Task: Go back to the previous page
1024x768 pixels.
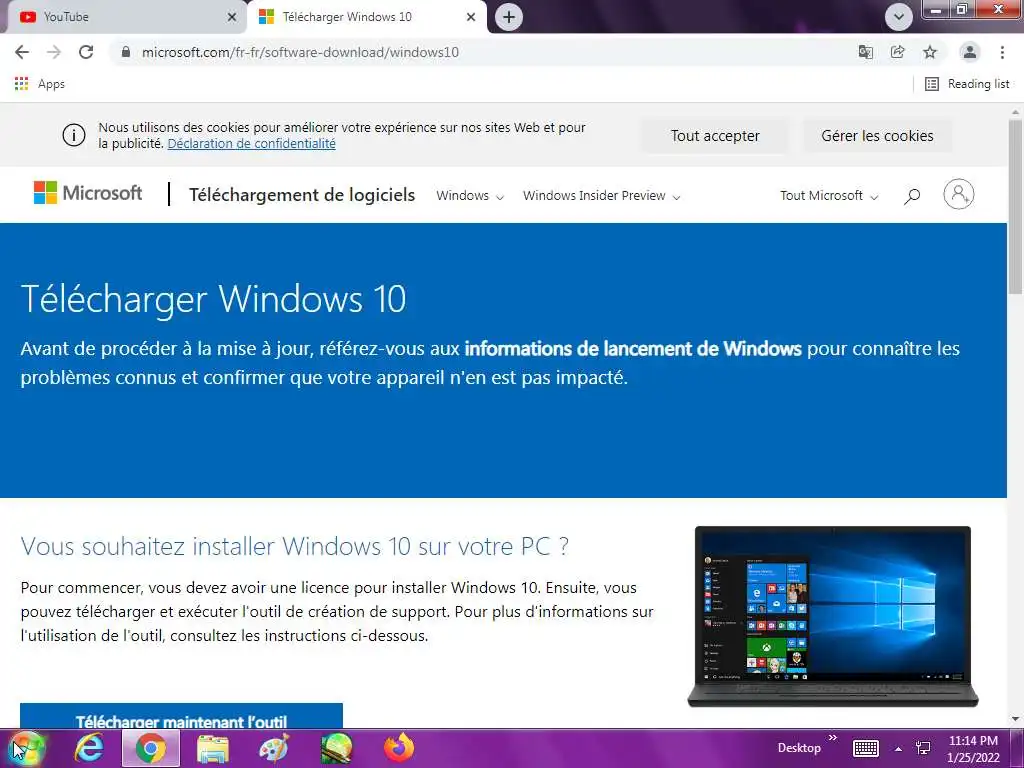Action: [22, 52]
